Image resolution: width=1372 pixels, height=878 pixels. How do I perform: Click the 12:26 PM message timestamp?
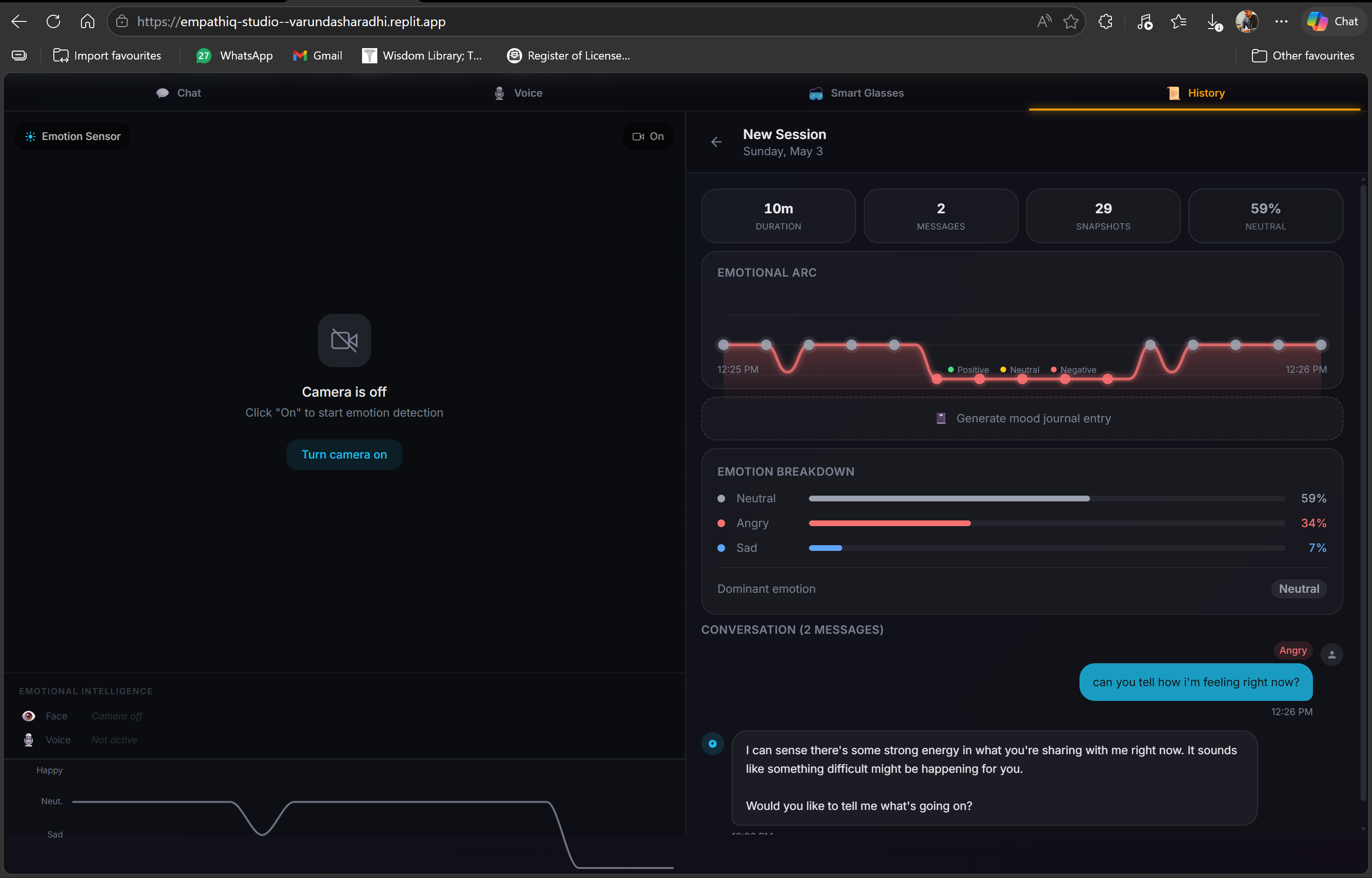(x=1291, y=711)
